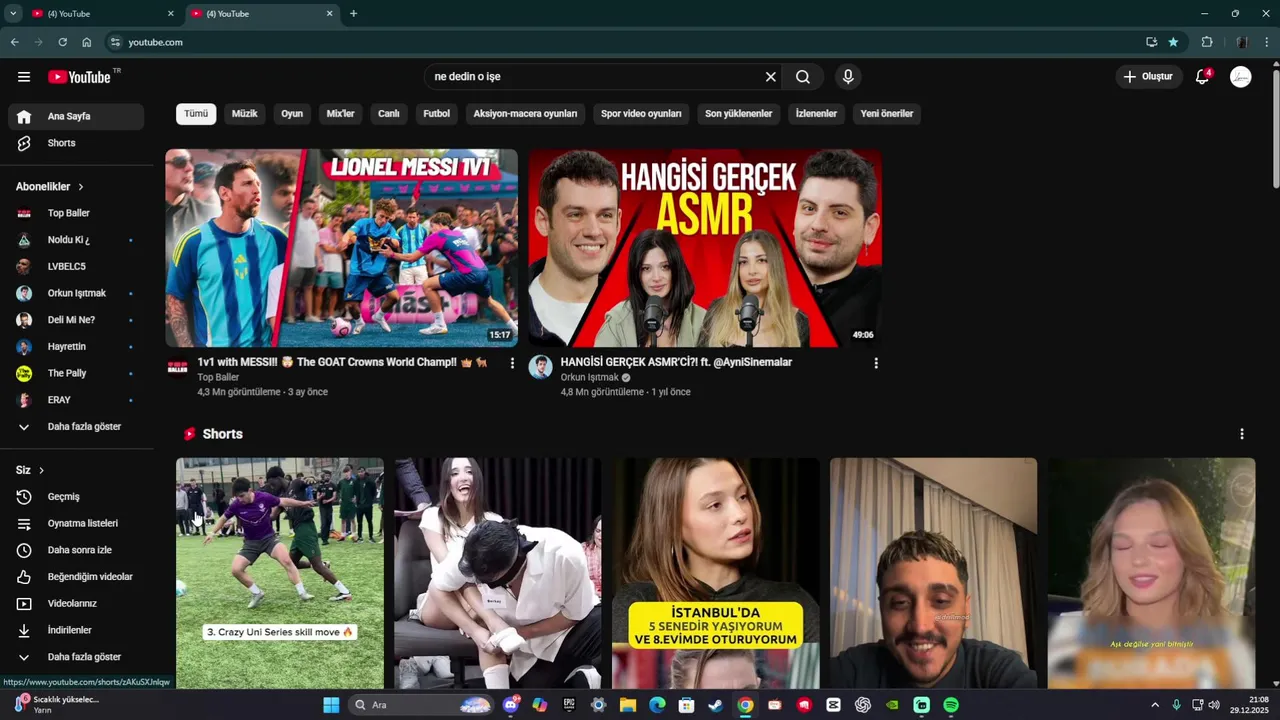Select the Mix'ler filter chip
1280x720 pixels.
pos(341,114)
